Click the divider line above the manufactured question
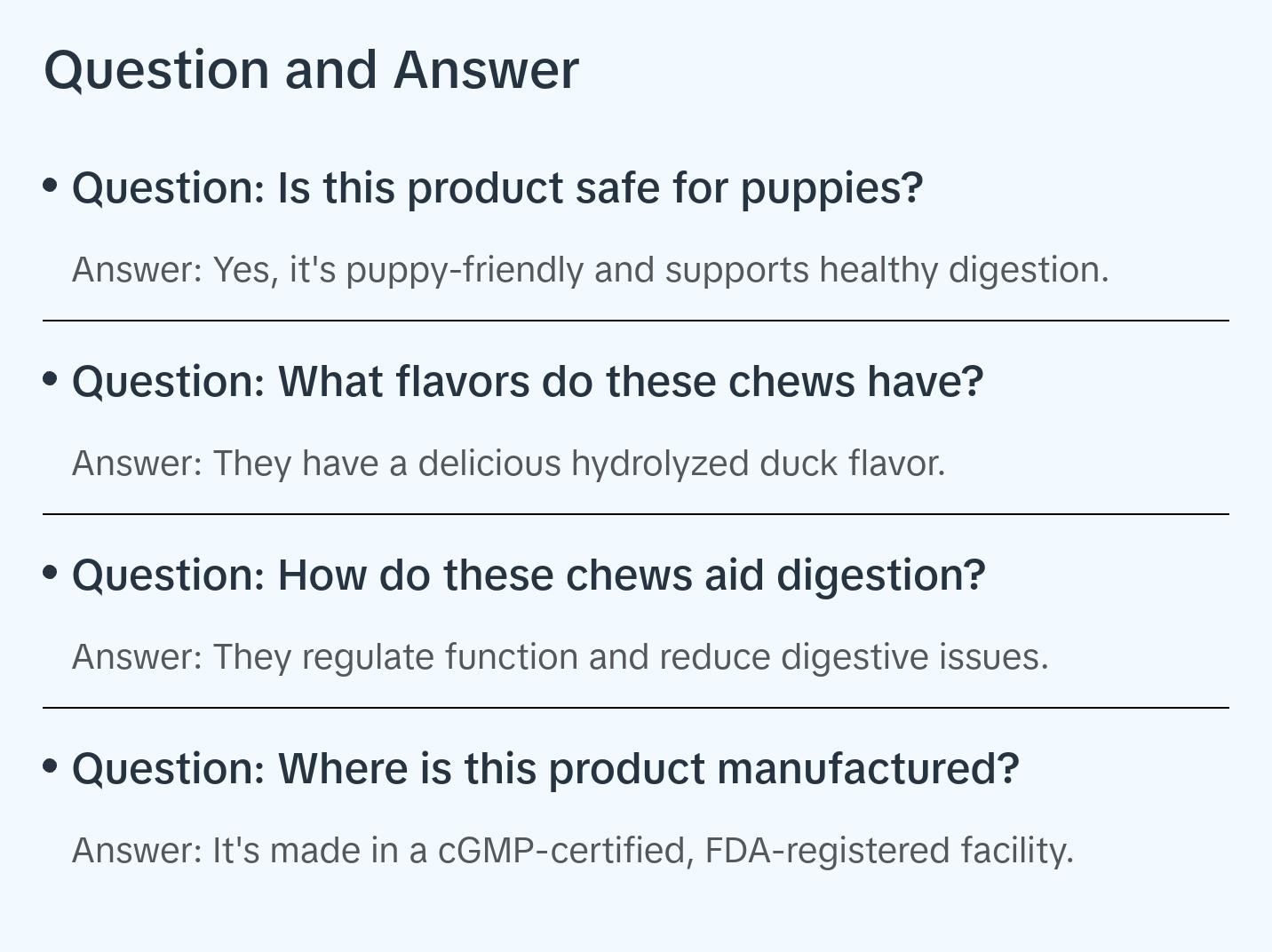Screen dimensions: 1272x952 pyautogui.click(x=636, y=708)
